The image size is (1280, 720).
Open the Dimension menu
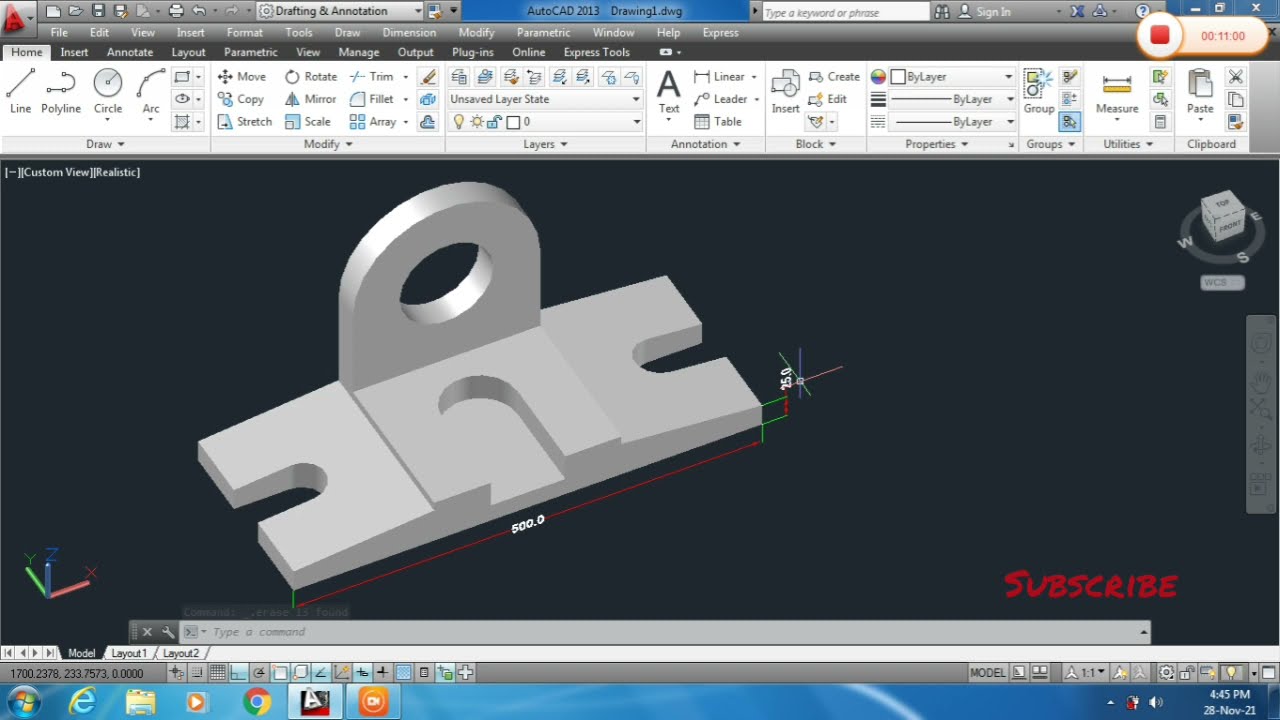coord(409,32)
